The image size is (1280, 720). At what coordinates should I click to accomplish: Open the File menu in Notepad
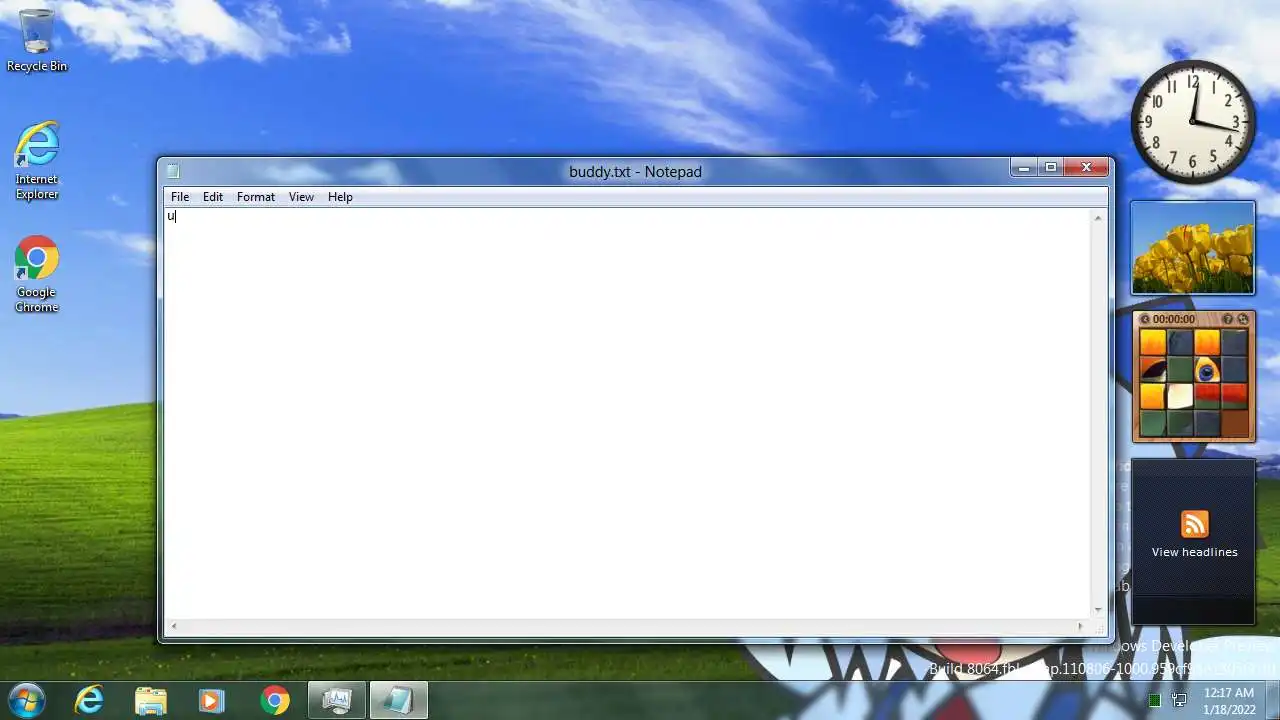pyautogui.click(x=180, y=197)
